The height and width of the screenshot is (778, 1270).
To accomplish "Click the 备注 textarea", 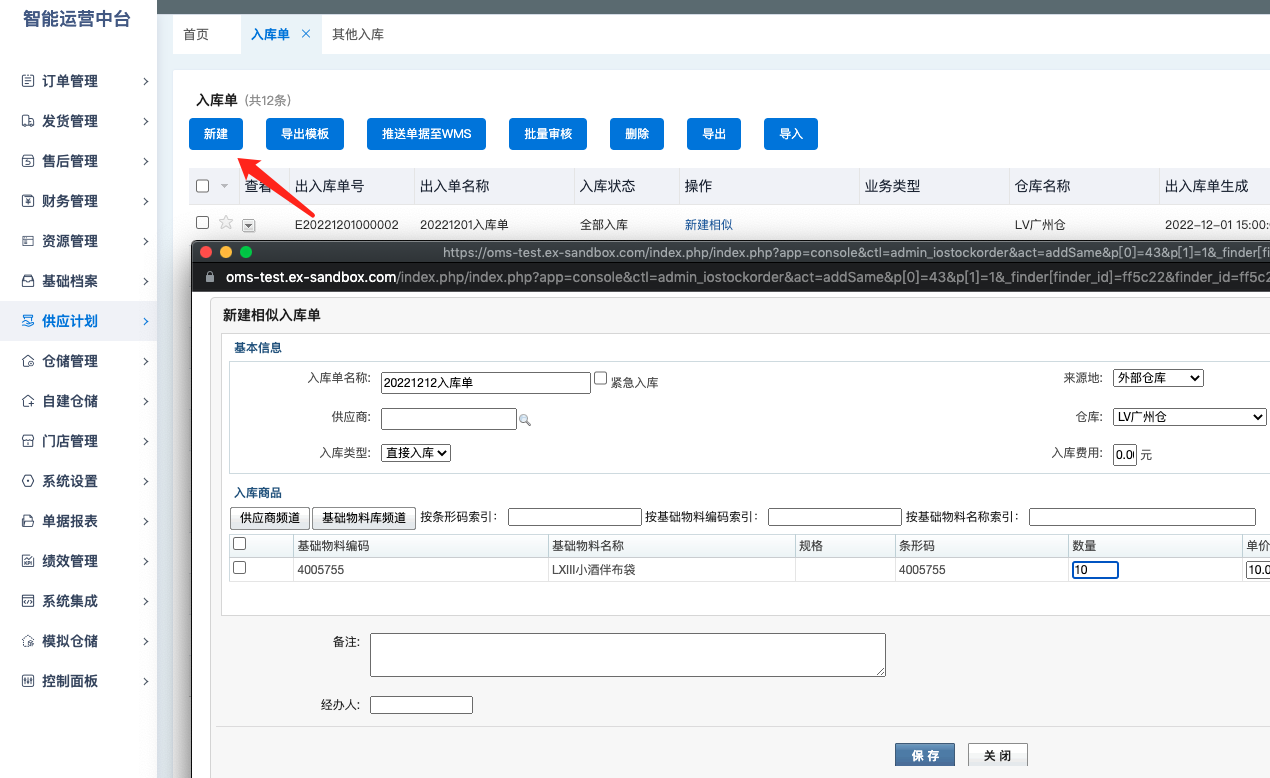I will [x=628, y=655].
